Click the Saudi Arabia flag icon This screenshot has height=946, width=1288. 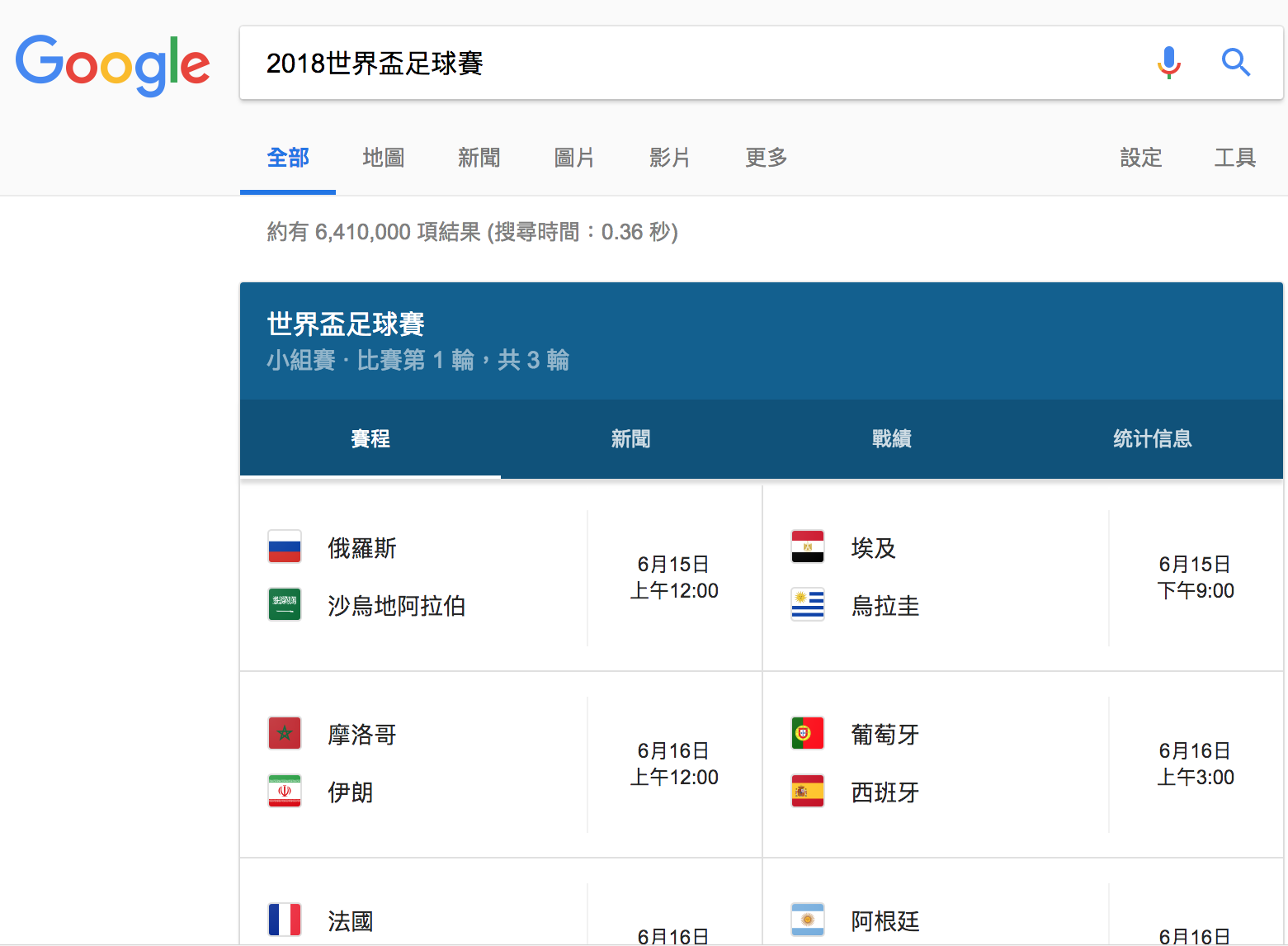[x=285, y=604]
